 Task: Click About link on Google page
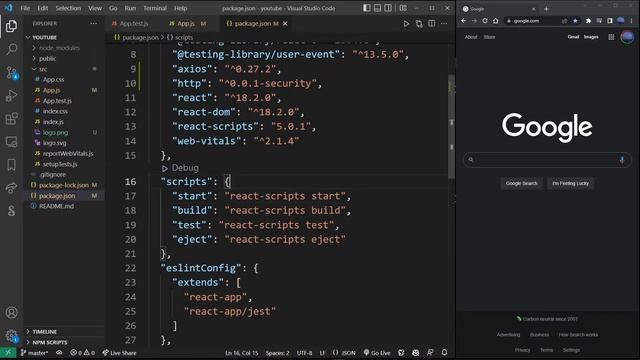471,37
